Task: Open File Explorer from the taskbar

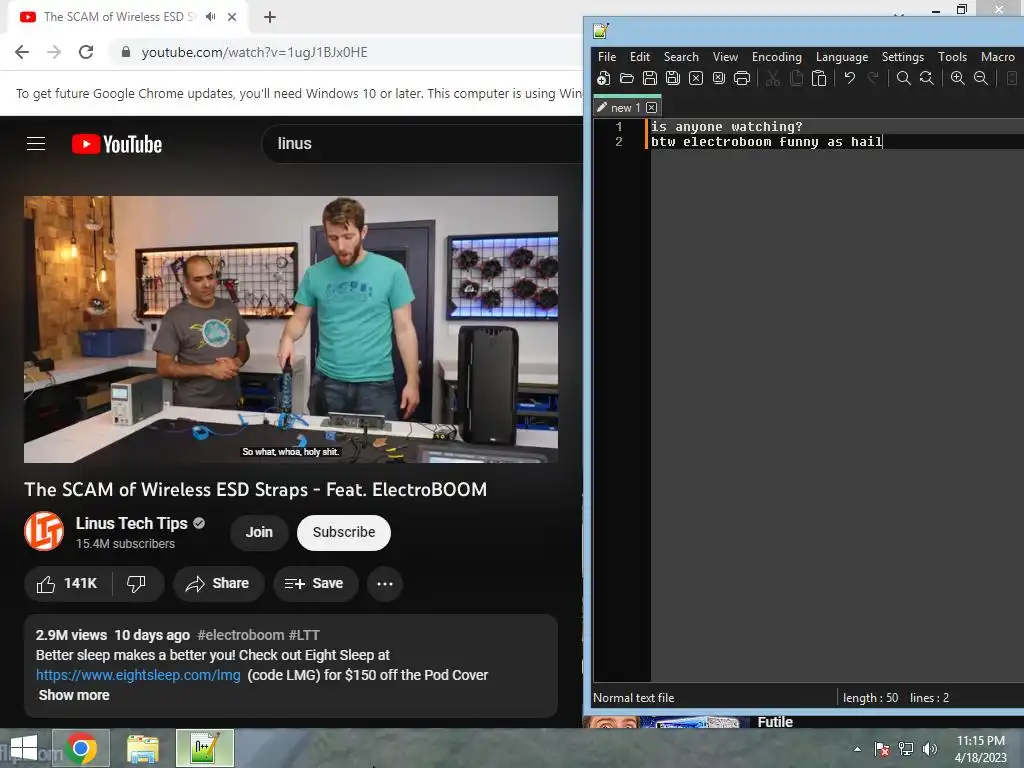Action: (142, 748)
